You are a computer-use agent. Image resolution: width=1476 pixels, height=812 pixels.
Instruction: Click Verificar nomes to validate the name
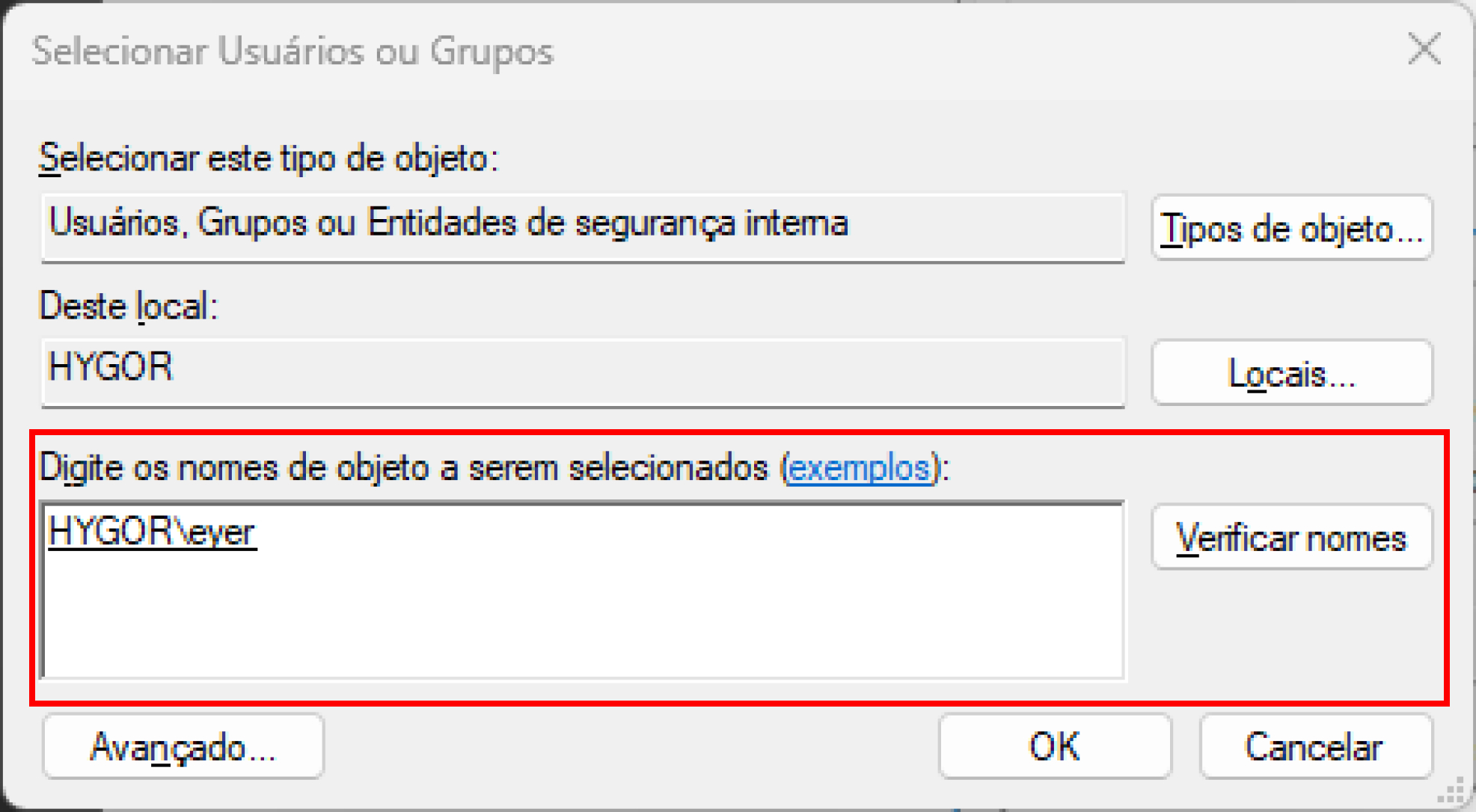pyautogui.click(x=1292, y=538)
